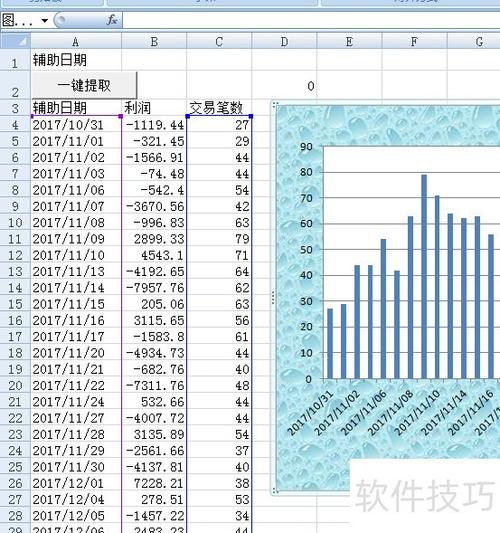500x533 pixels.
Task: Click the 利润 header cell
Action: point(154,108)
